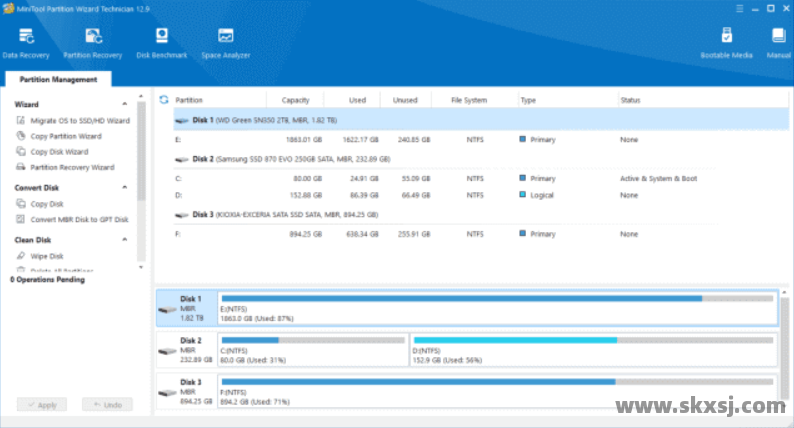Refresh the partition list
Image resolution: width=794 pixels, height=428 pixels.
164,100
